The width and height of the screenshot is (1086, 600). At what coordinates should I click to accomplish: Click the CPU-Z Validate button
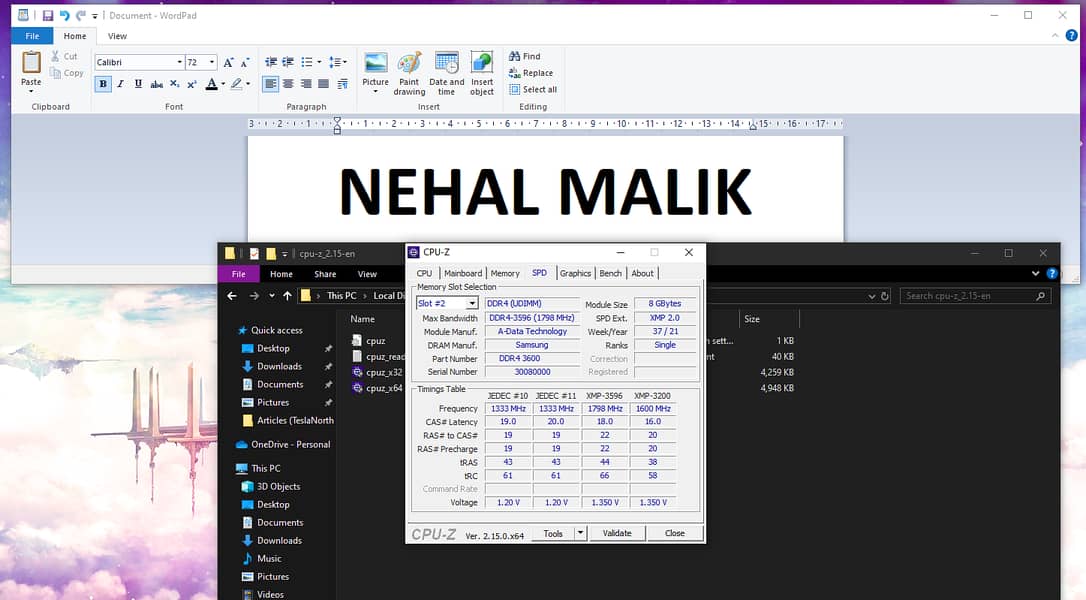(617, 533)
